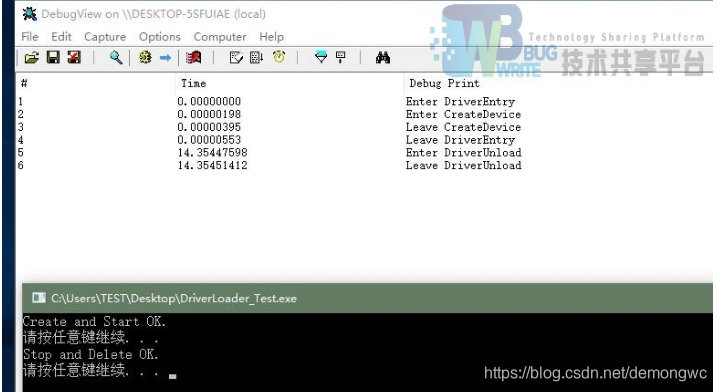Click the Open log file toolbar icon
Screen dimensions: 717x392
[32, 58]
